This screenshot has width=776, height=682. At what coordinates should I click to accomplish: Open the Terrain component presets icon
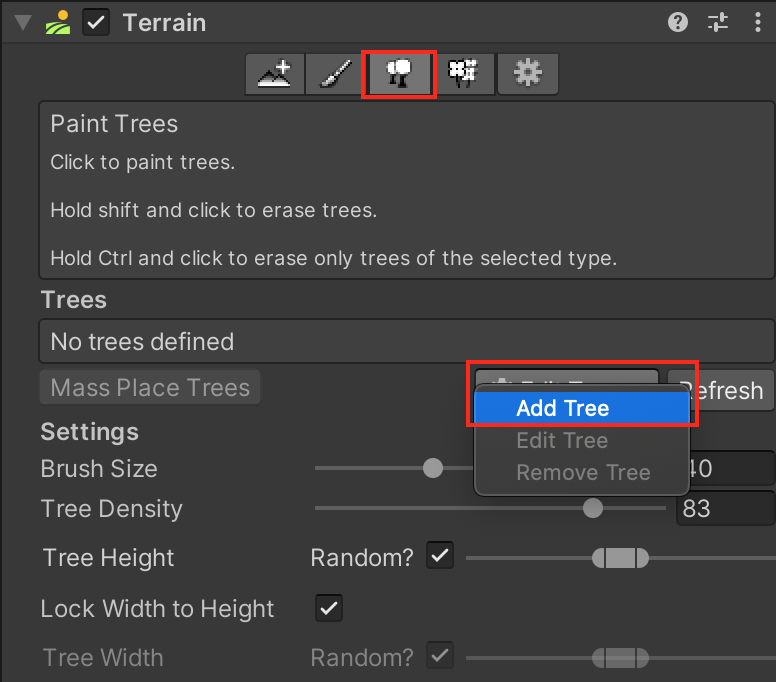[718, 22]
